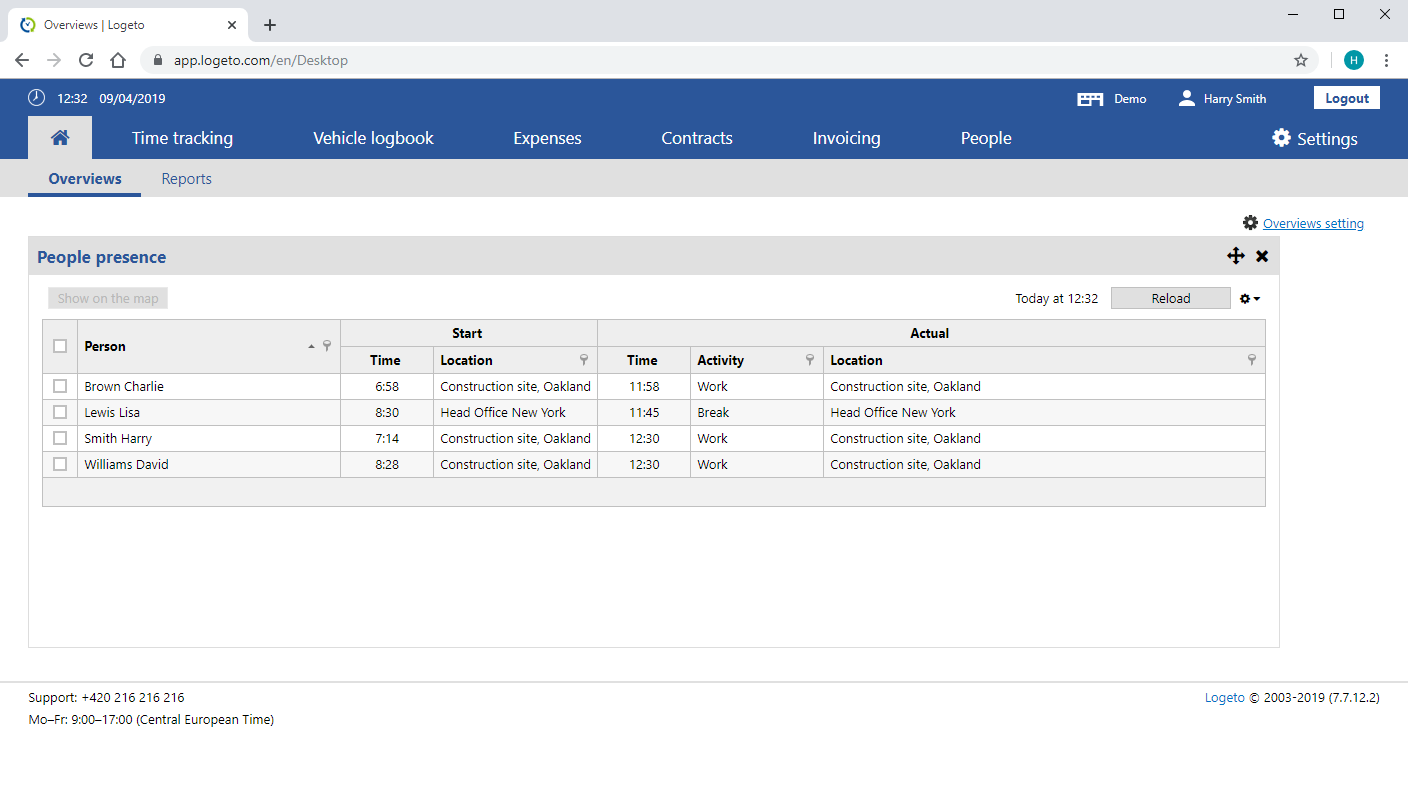The image size is (1408, 797).
Task: Open the Time tracking menu
Action: [x=182, y=138]
